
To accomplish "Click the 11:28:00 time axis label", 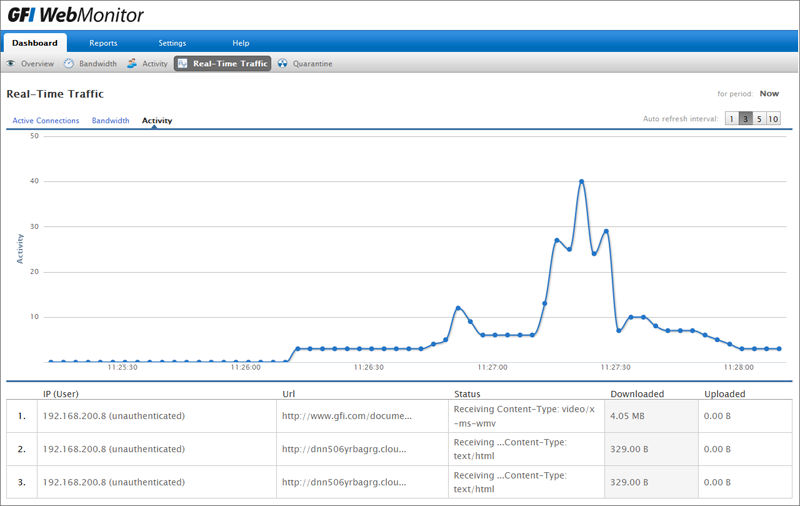I will (739, 367).
